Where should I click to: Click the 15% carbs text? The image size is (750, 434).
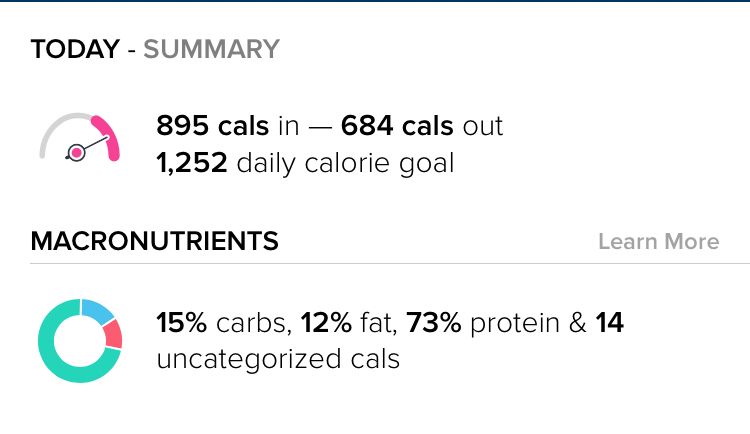[223, 323]
